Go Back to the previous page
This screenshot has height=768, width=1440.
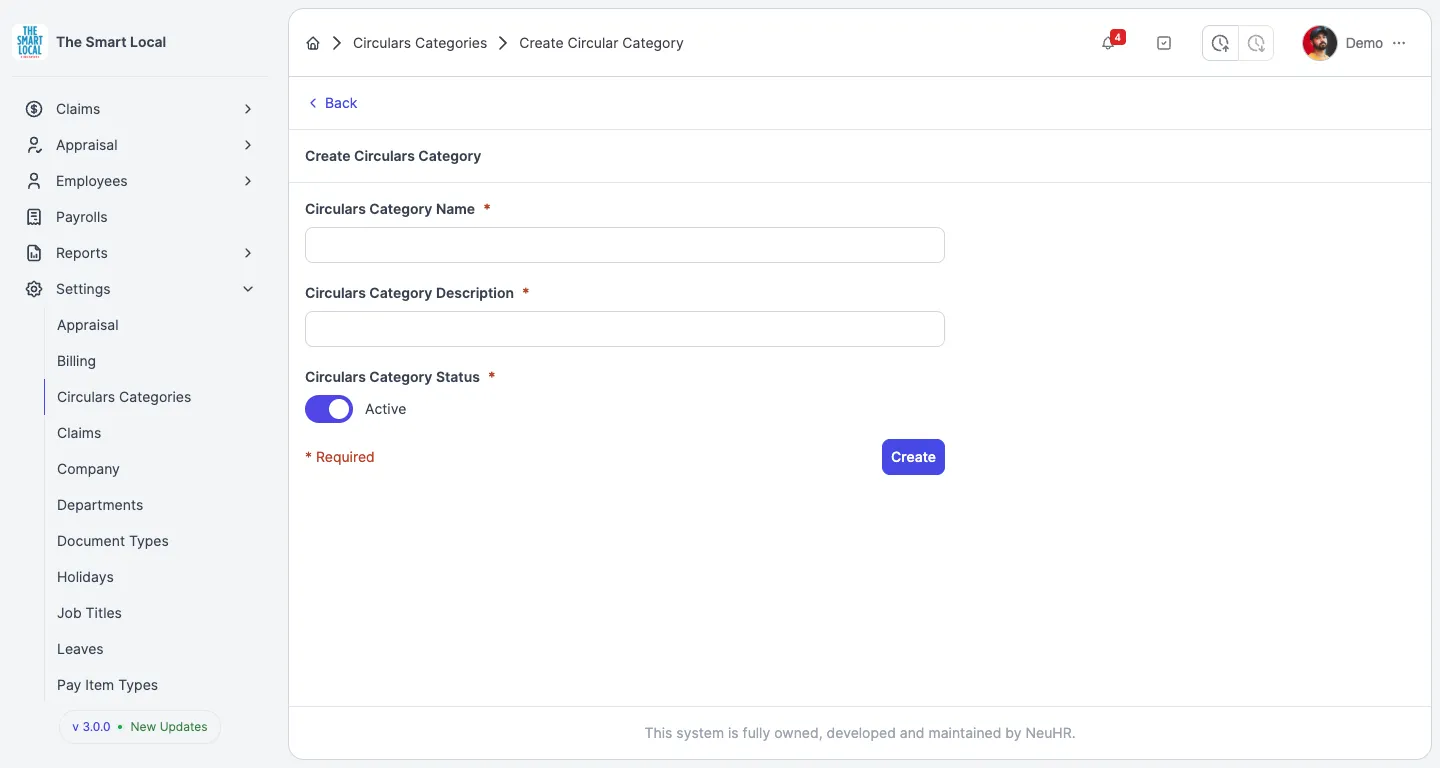coord(332,103)
